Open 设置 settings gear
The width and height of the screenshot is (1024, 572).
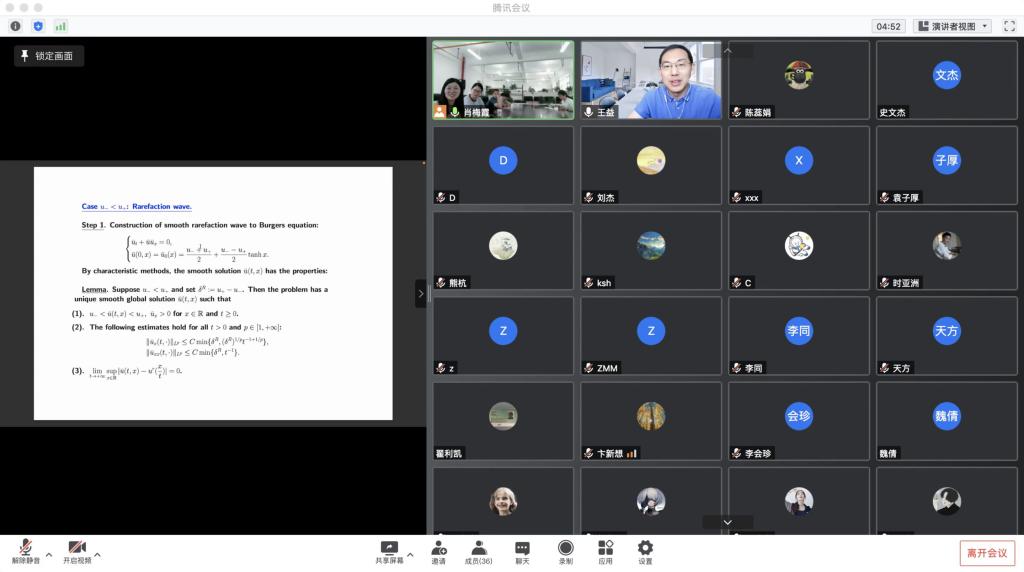(x=645, y=551)
